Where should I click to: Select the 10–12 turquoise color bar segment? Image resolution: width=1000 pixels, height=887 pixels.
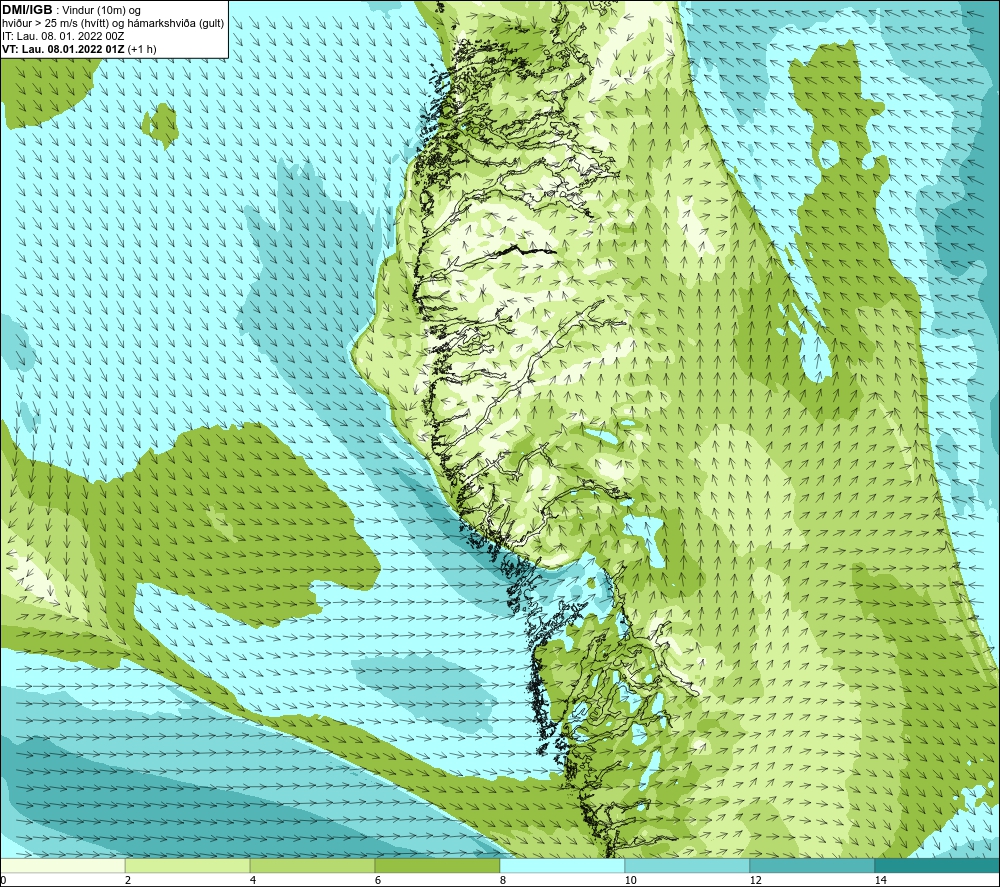click(687, 865)
